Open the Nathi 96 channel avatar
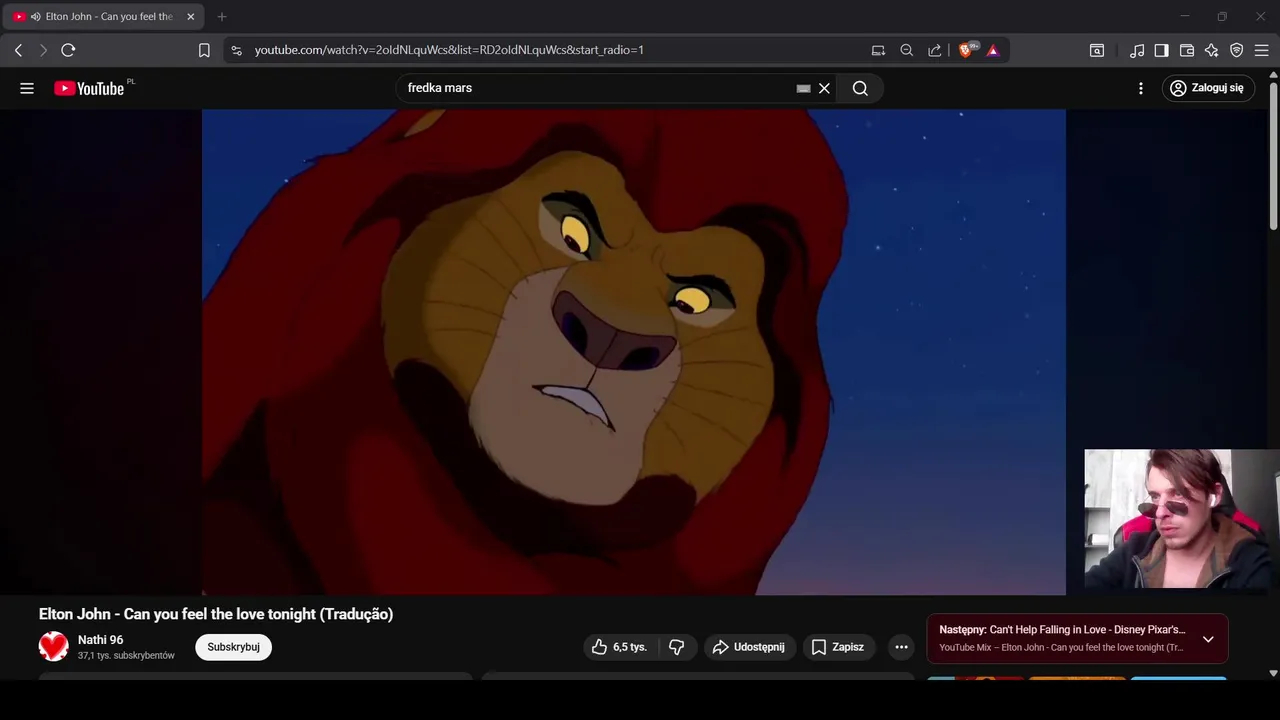This screenshot has height=720, width=1280. pos(54,647)
